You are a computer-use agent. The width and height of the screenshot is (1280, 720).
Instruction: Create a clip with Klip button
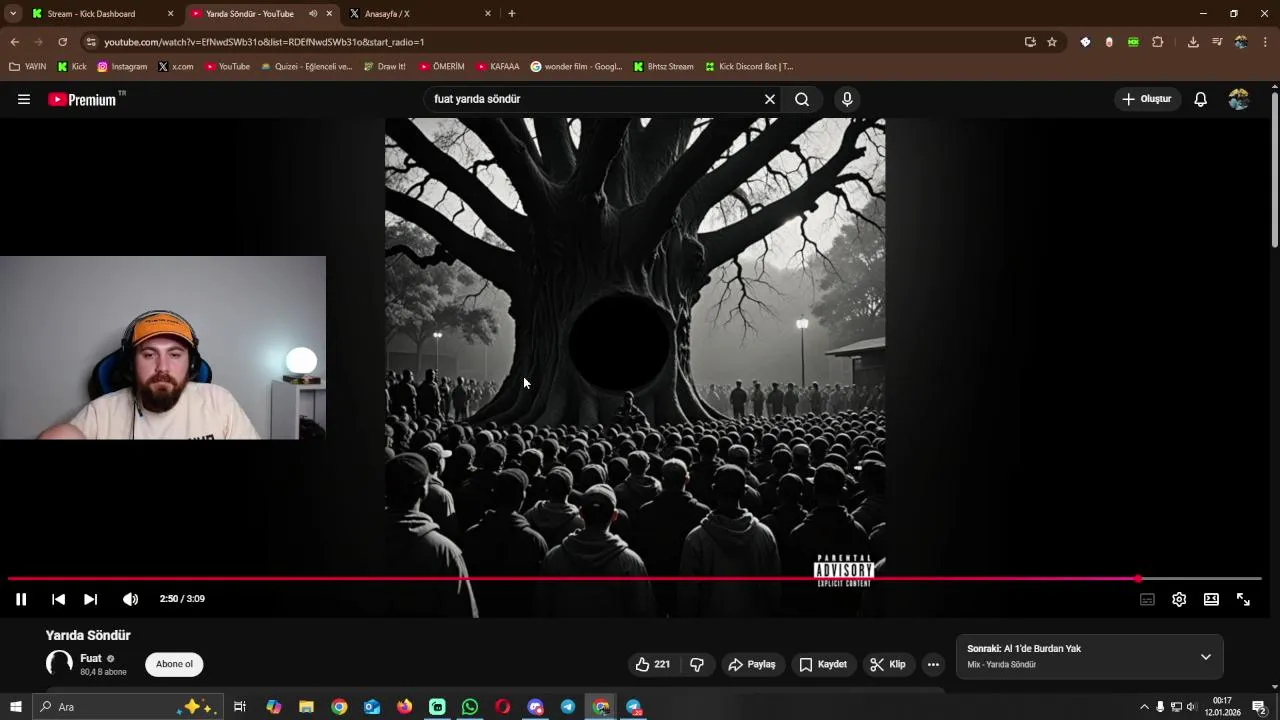(x=888, y=664)
